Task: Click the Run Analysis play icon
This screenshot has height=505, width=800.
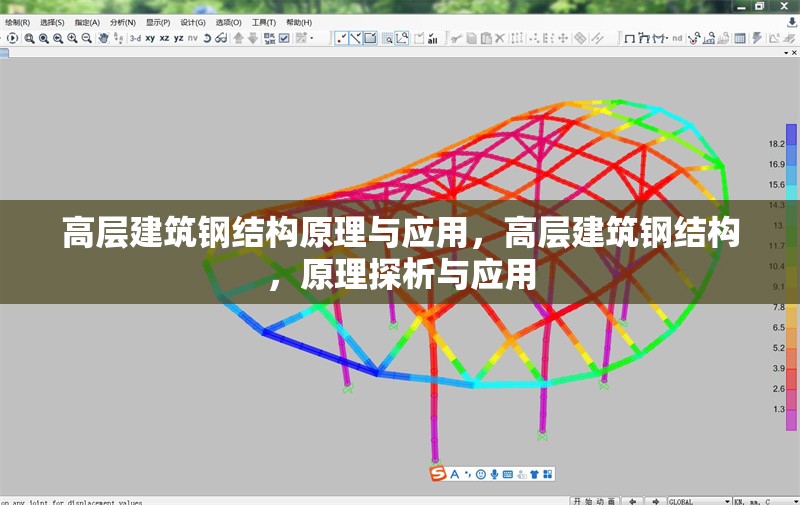Action: (12, 38)
